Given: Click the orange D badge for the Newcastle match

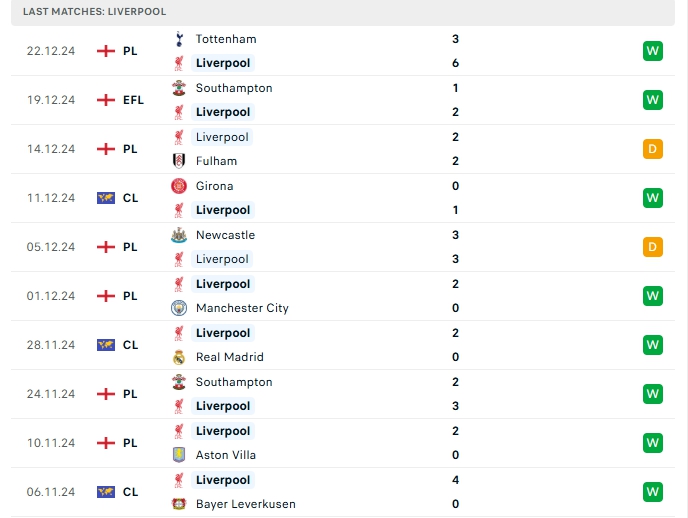Looking at the screenshot, I should click(x=653, y=247).
